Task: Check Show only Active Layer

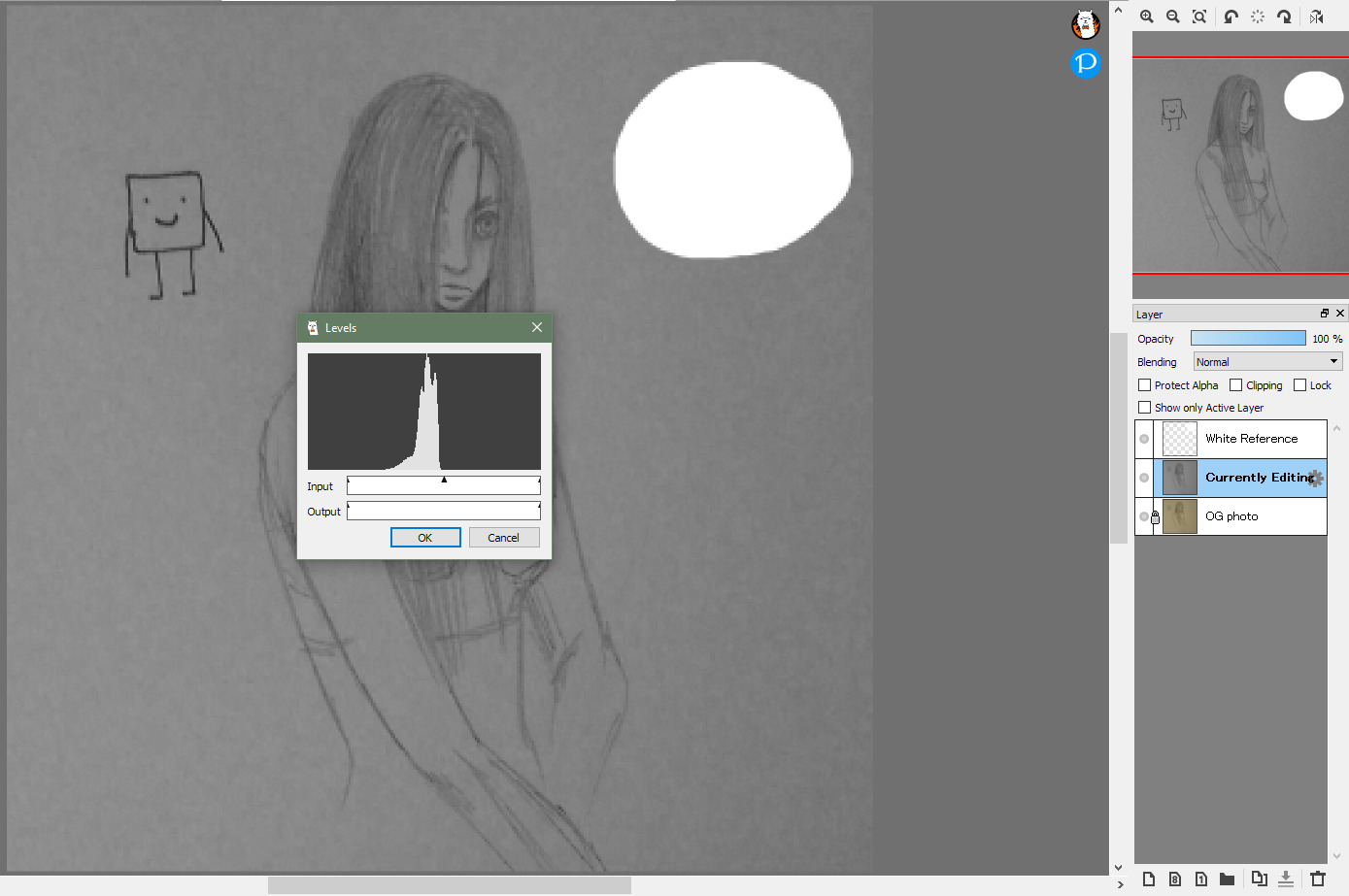Action: coord(1144,408)
